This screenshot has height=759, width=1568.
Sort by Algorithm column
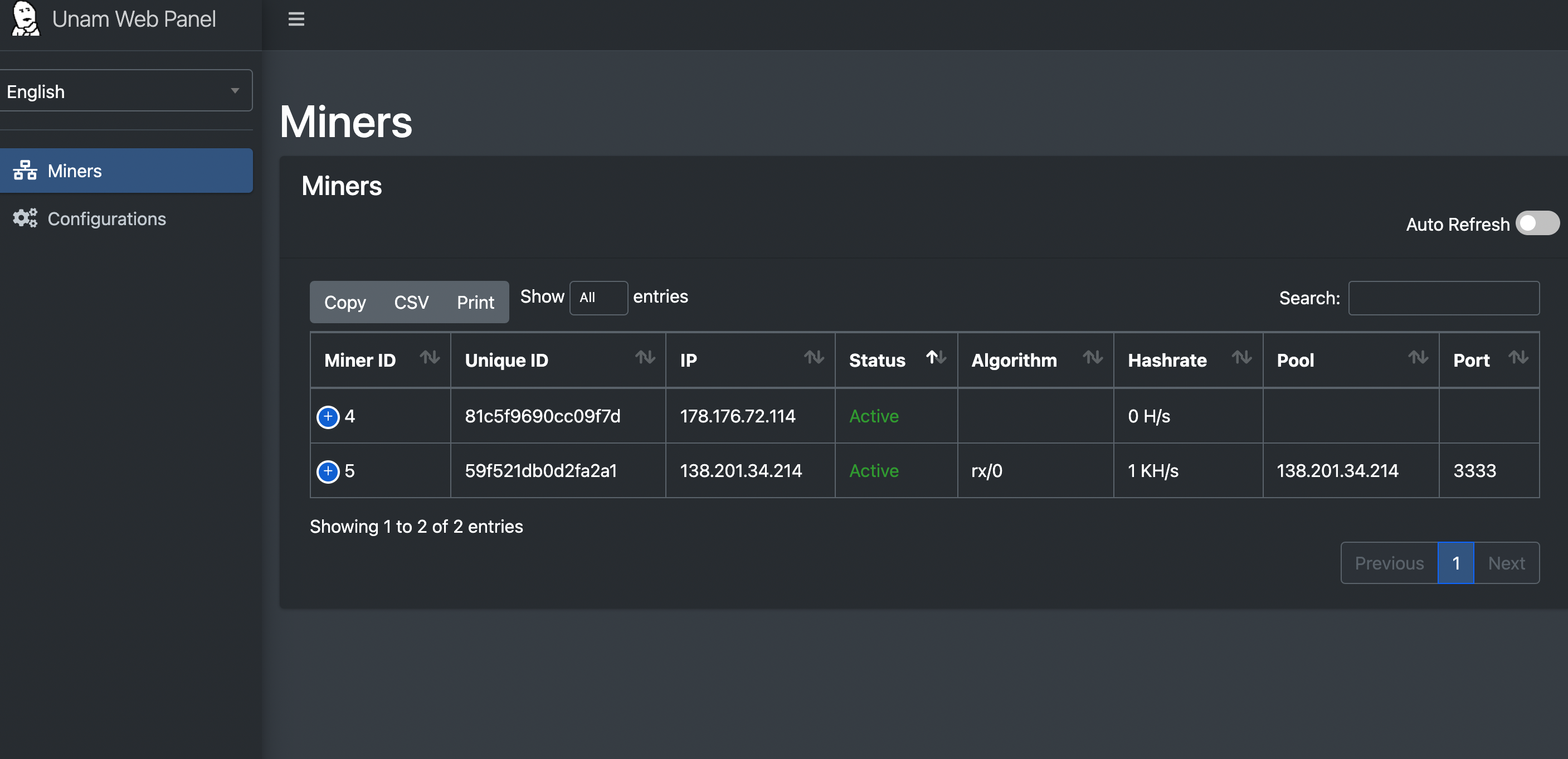click(x=1035, y=360)
